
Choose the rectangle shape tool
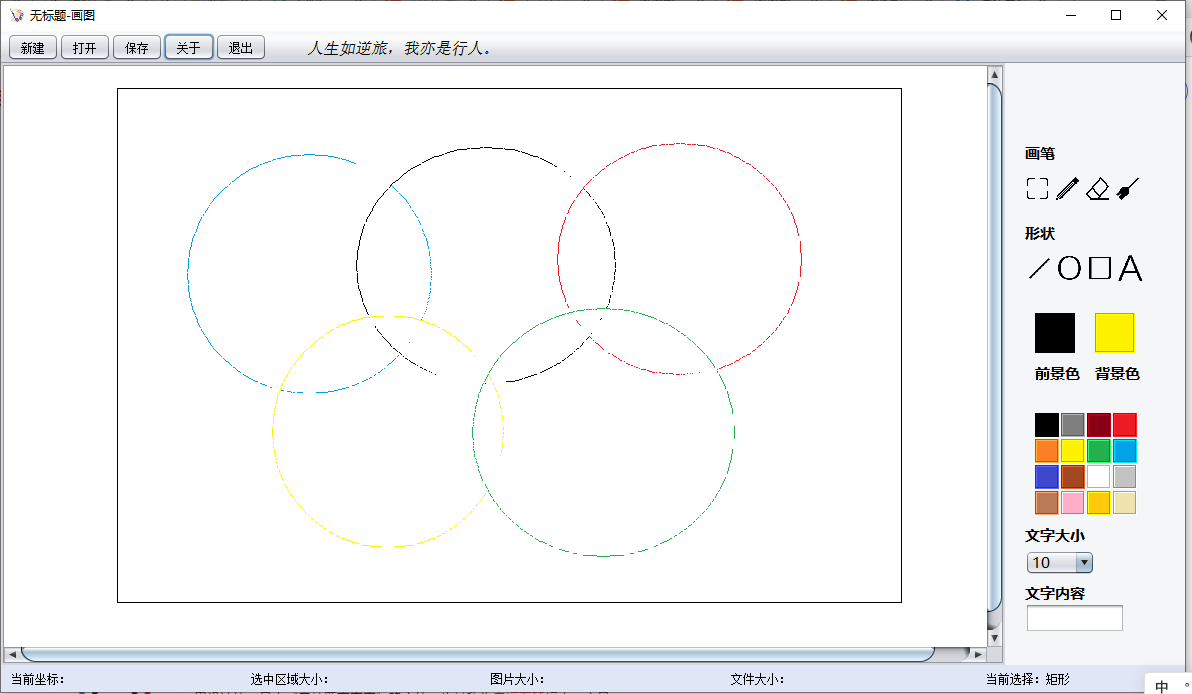[1099, 268]
